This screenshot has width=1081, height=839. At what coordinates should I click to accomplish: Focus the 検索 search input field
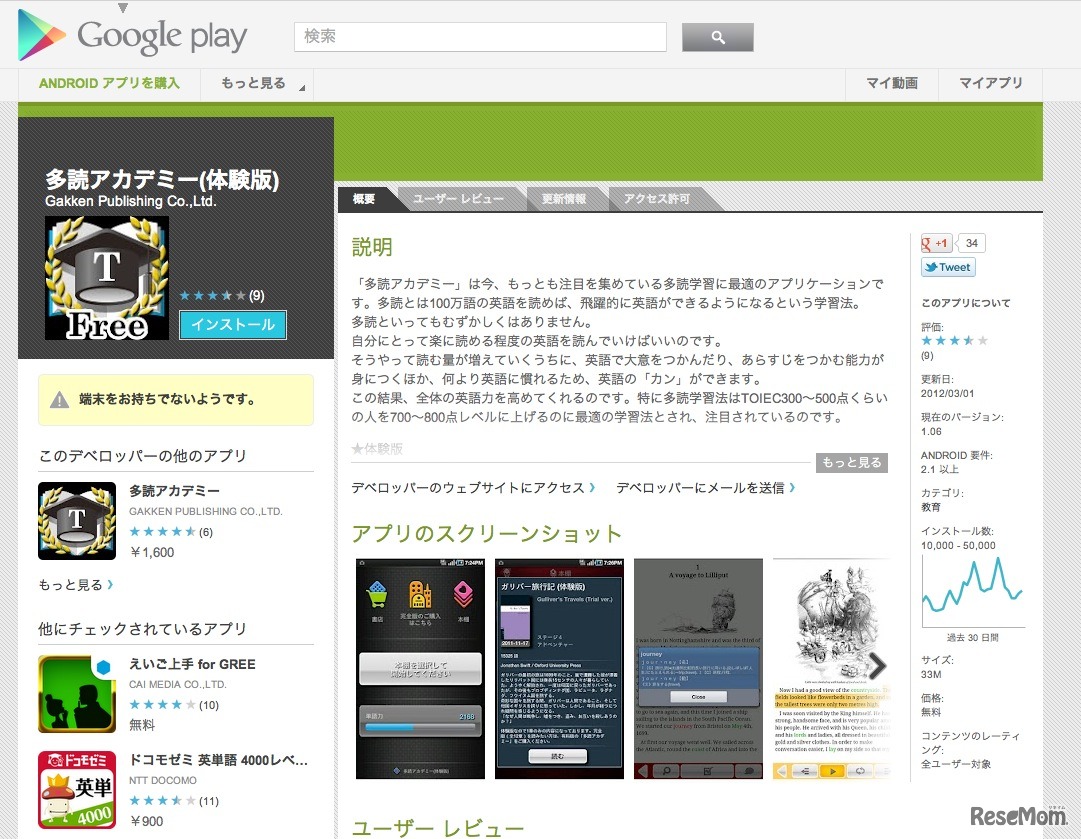coord(480,37)
